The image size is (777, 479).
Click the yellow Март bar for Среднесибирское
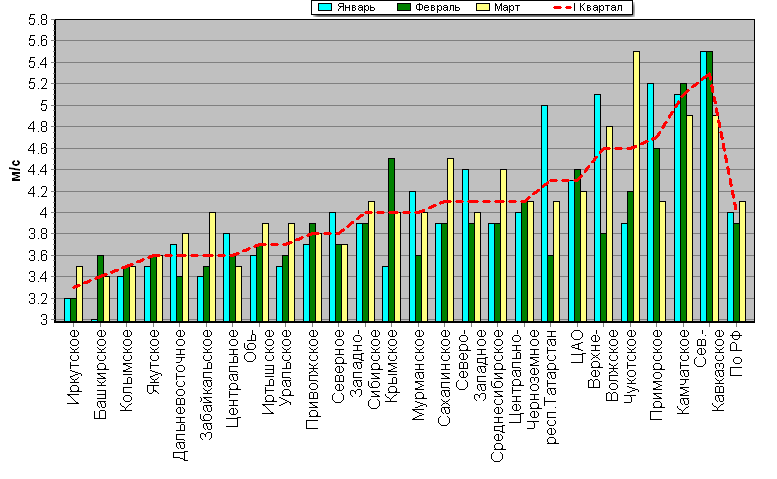(503, 245)
